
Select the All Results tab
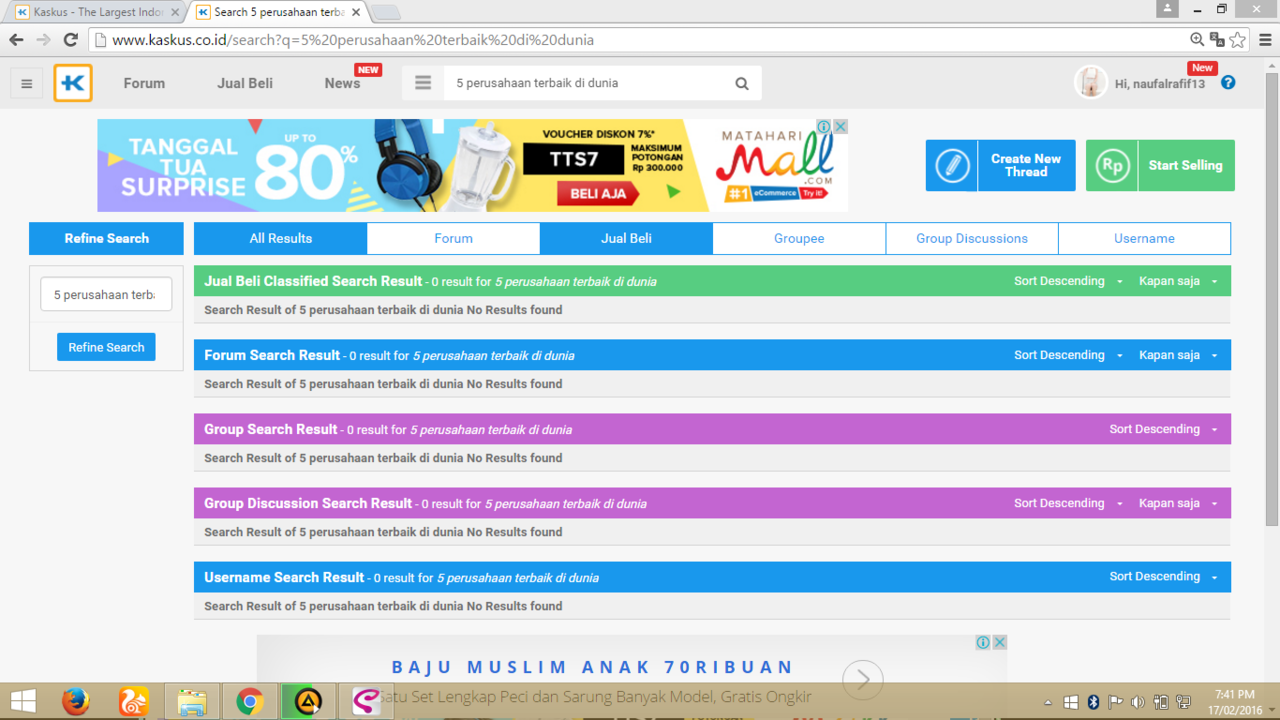(x=281, y=238)
